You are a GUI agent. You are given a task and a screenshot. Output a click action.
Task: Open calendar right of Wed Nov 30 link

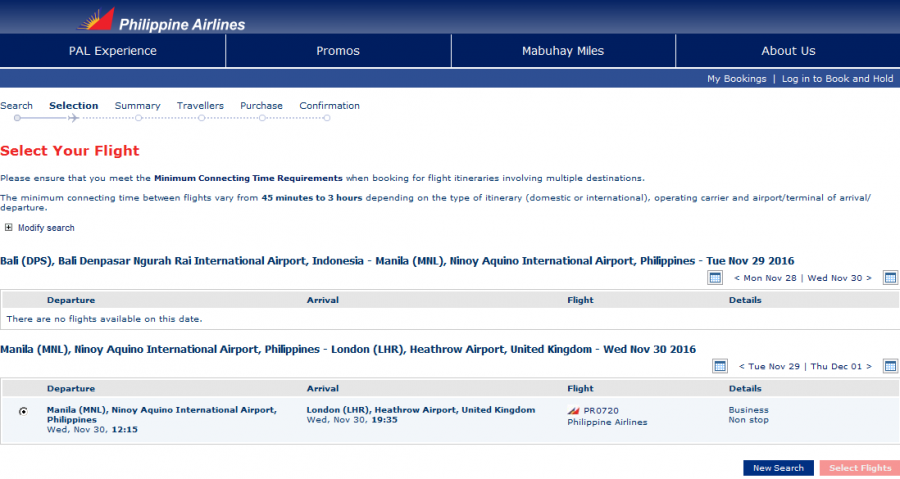point(890,278)
